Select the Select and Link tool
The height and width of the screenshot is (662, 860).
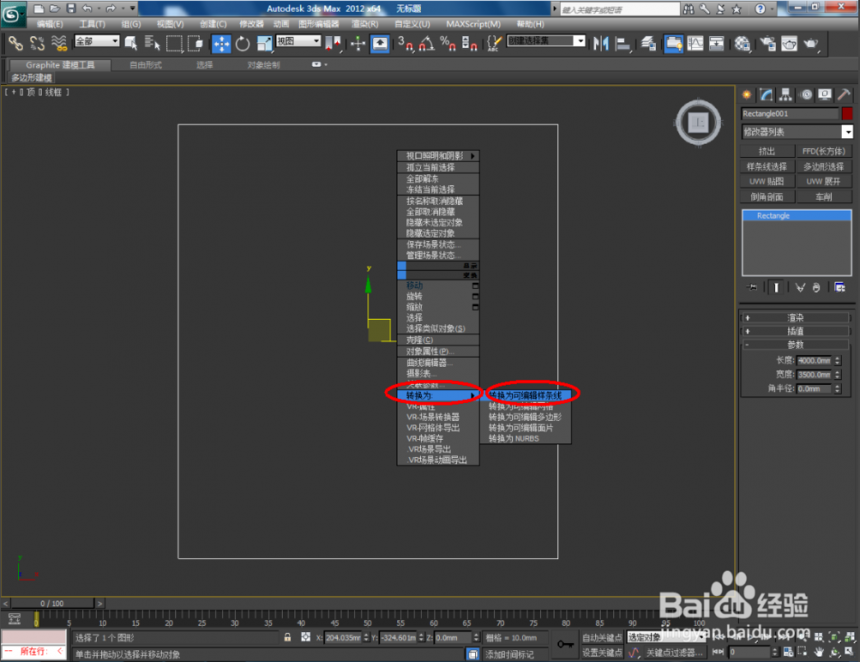pyautogui.click(x=15, y=43)
